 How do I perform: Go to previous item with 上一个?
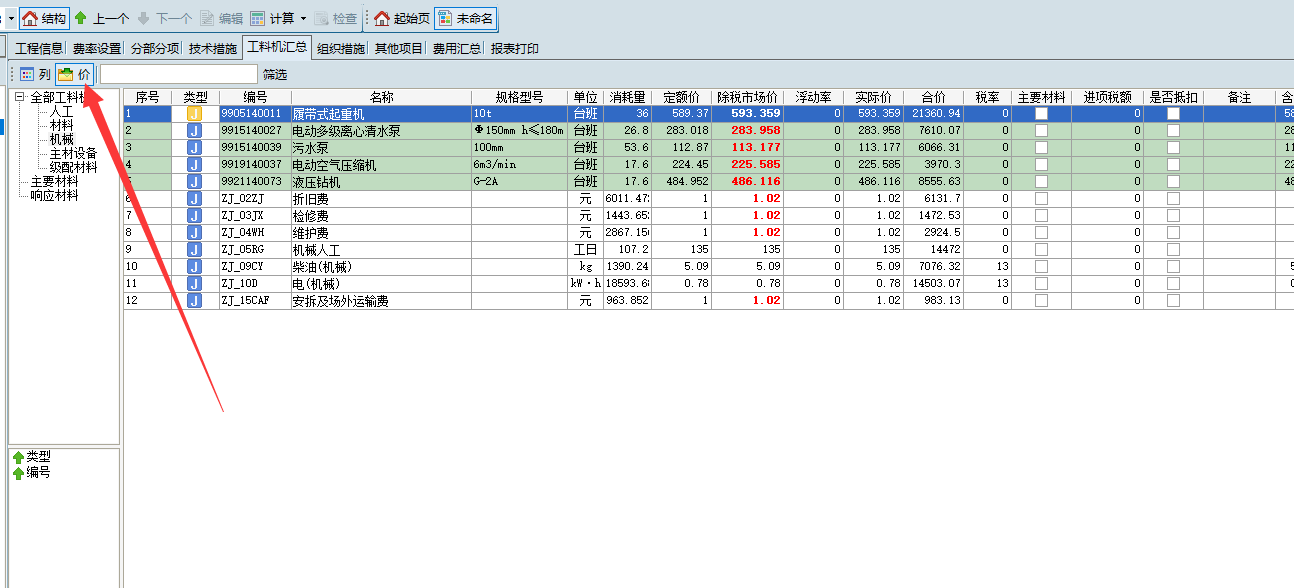click(x=101, y=18)
